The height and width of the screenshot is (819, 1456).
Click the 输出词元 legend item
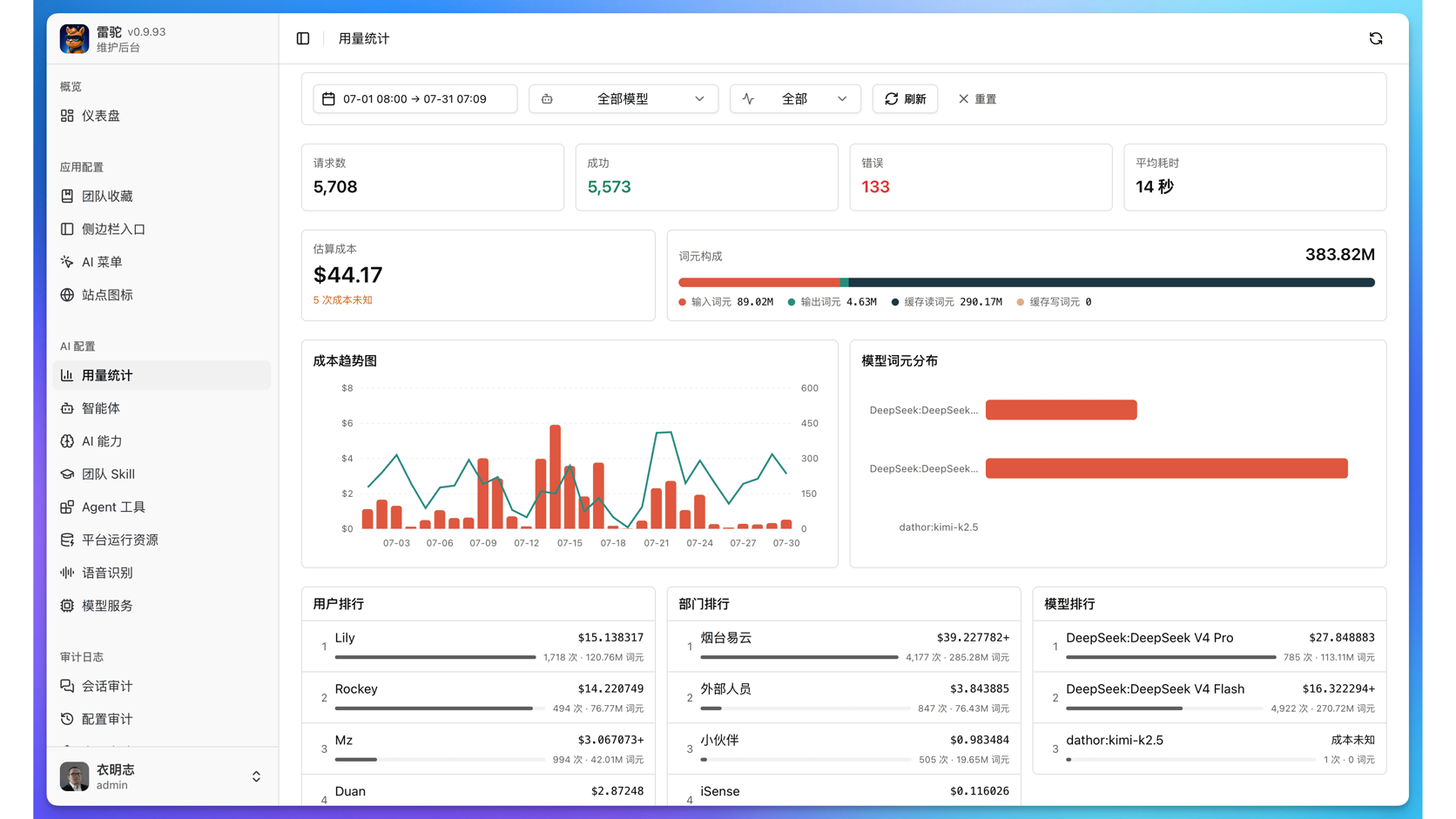pyautogui.click(x=832, y=302)
